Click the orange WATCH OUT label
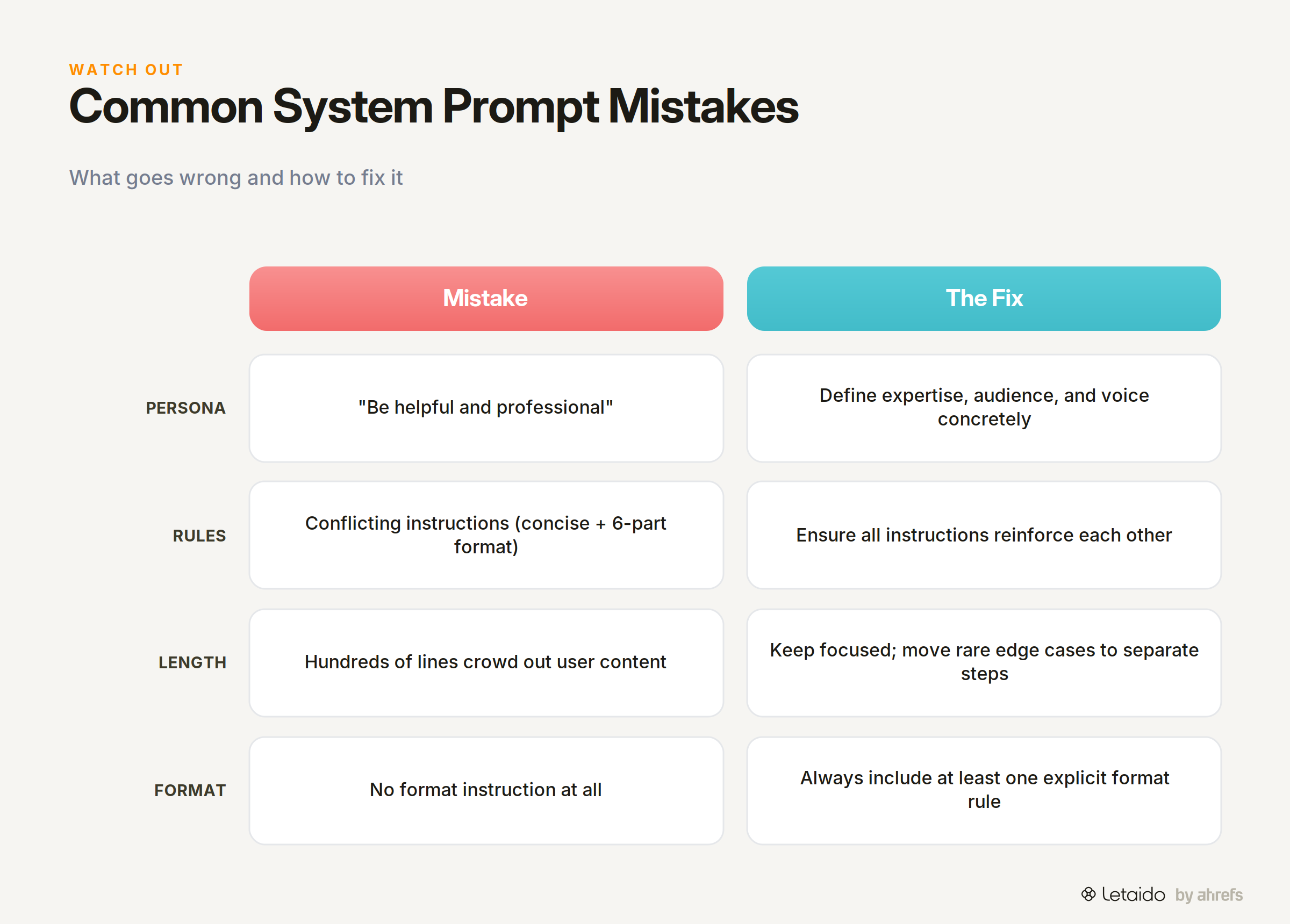 tap(126, 69)
